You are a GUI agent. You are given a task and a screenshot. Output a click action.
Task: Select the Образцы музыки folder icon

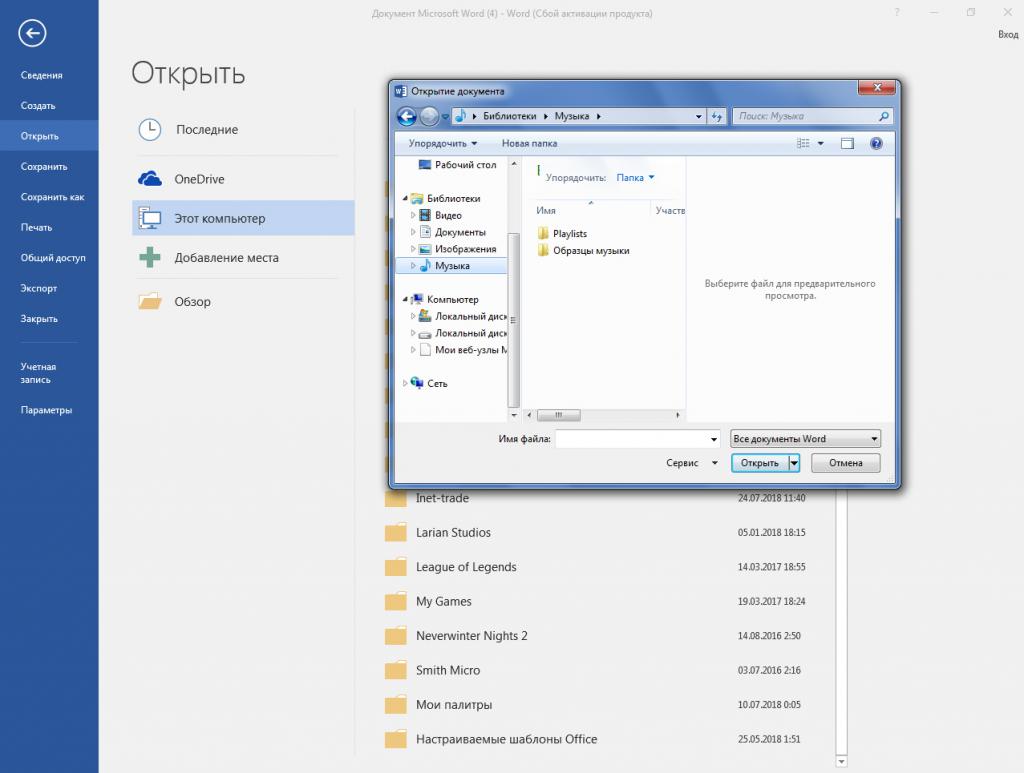pyautogui.click(x=543, y=250)
